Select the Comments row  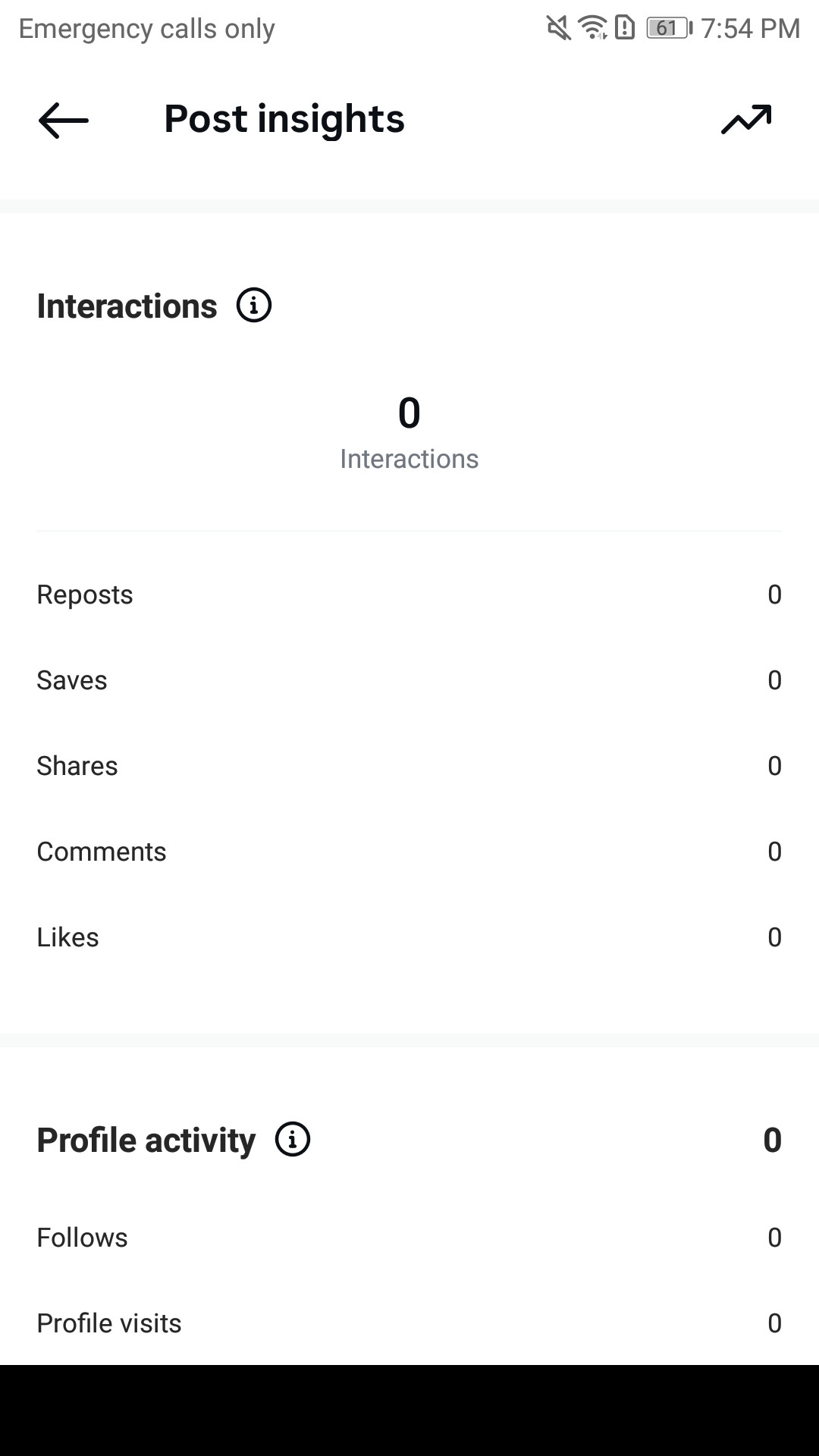click(x=409, y=852)
